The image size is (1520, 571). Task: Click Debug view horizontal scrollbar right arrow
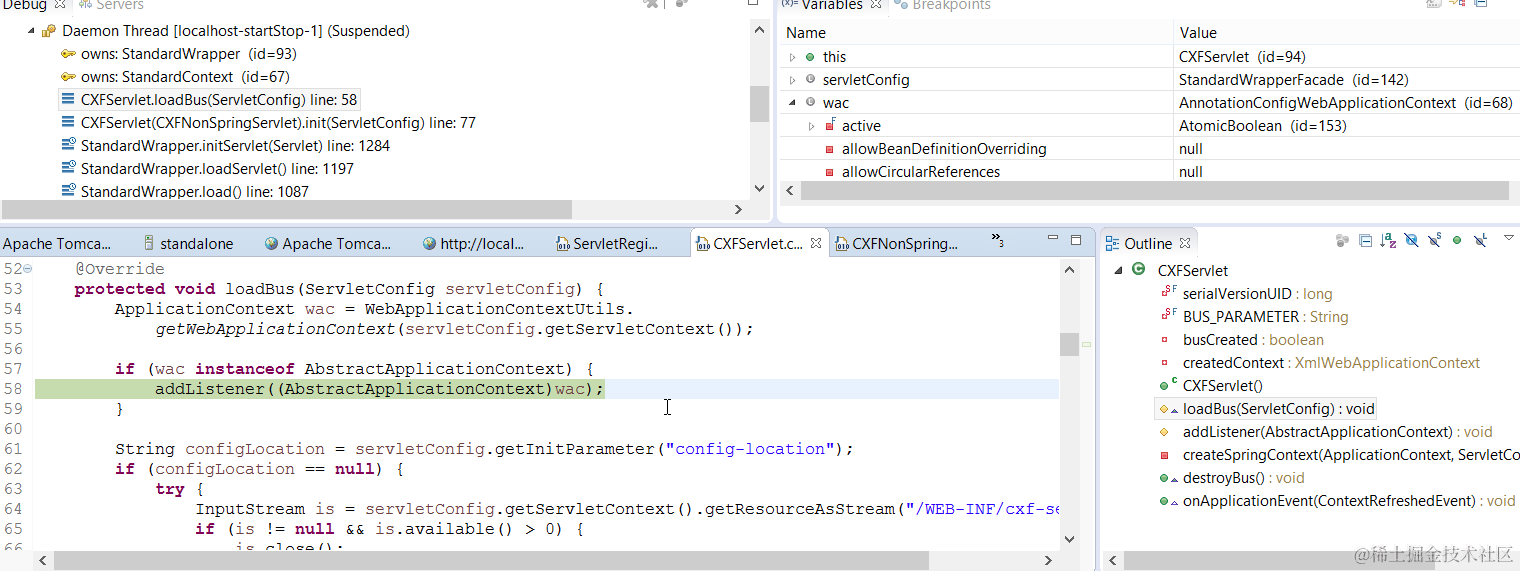pos(739,210)
